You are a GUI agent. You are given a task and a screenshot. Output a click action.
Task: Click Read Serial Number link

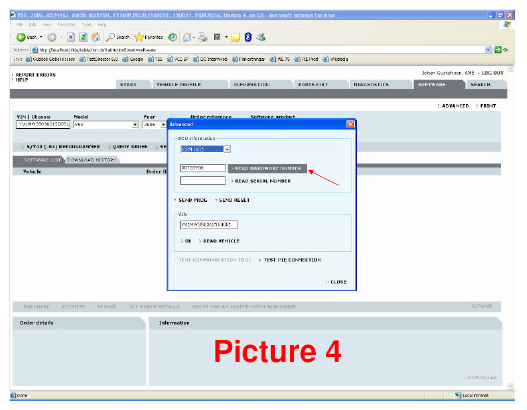pos(261,181)
